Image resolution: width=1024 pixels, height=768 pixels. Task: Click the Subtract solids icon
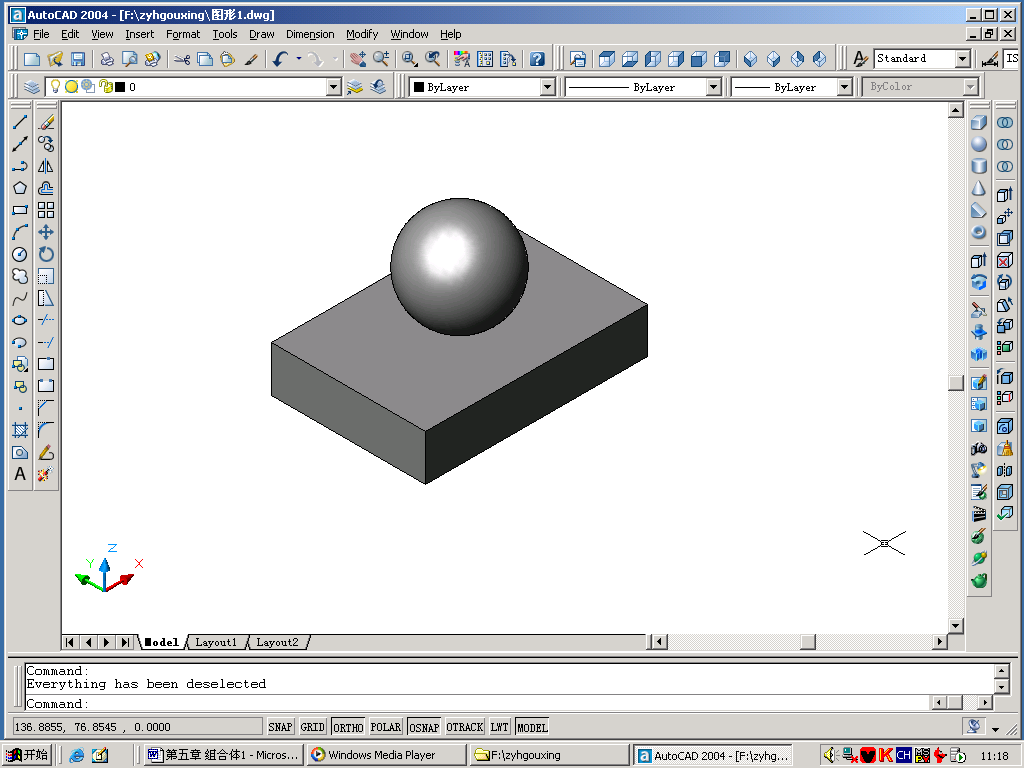coord(1004,144)
